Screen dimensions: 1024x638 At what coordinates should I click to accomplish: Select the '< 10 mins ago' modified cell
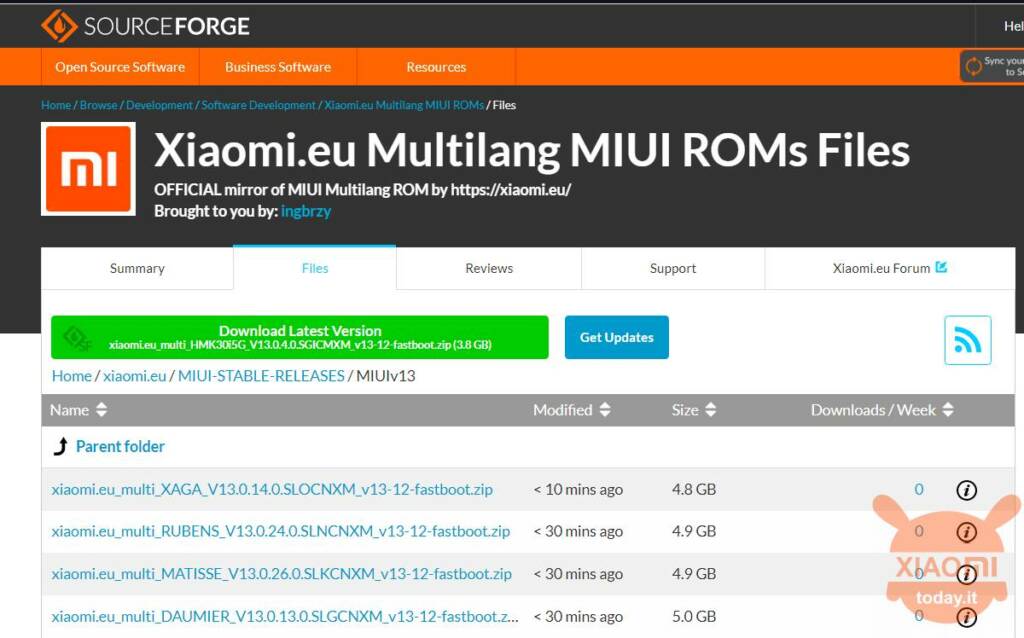click(x=578, y=490)
